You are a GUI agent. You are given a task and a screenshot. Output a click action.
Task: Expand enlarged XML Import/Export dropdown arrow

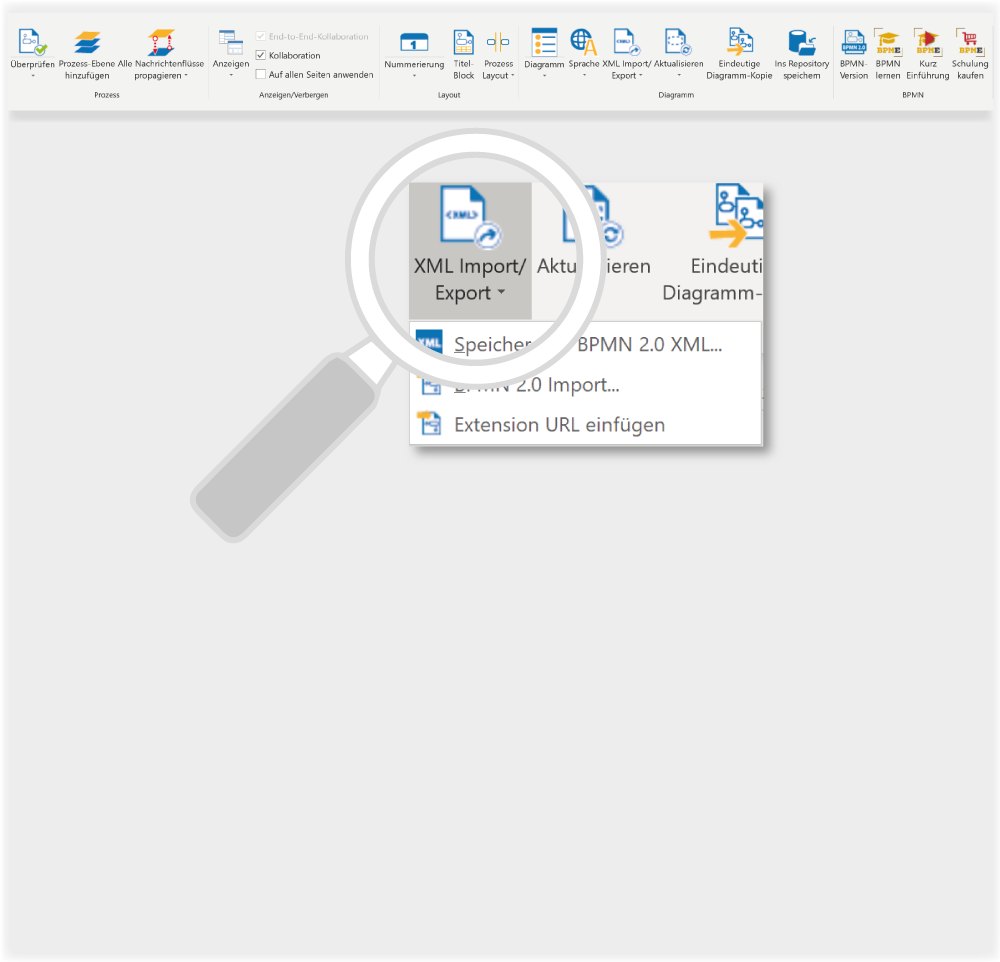pos(501,292)
